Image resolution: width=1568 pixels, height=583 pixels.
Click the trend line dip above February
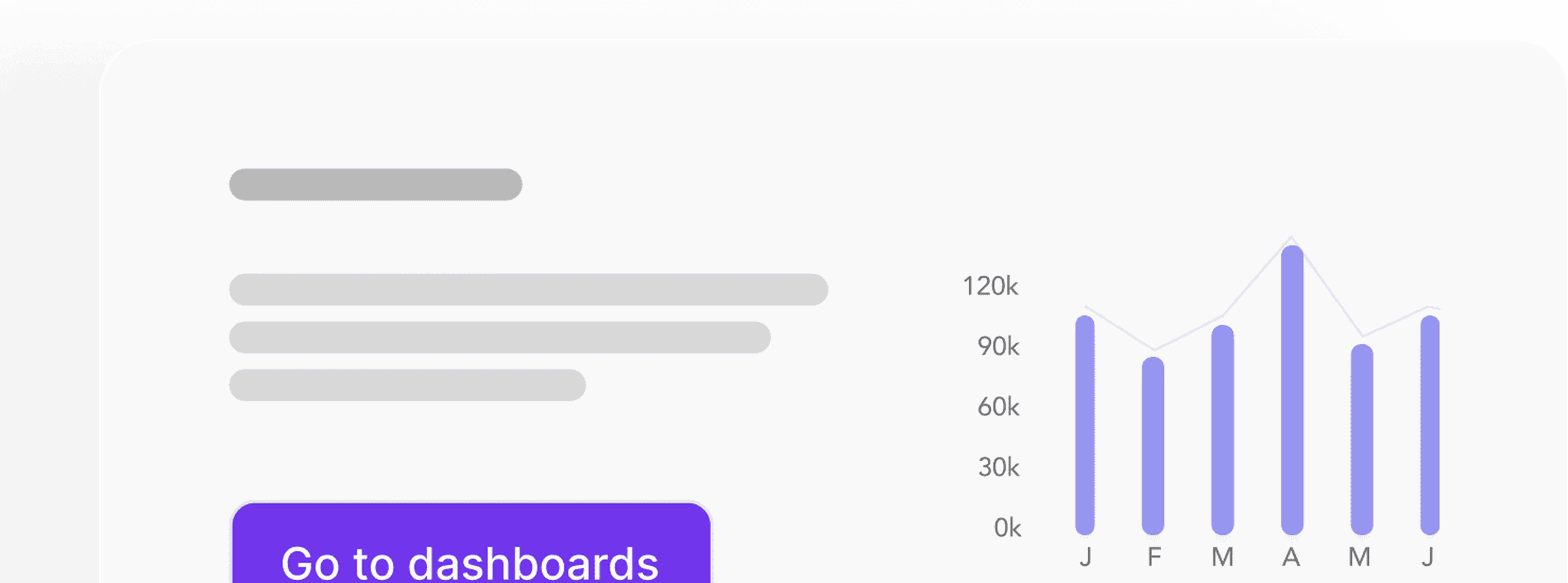tap(1155, 349)
